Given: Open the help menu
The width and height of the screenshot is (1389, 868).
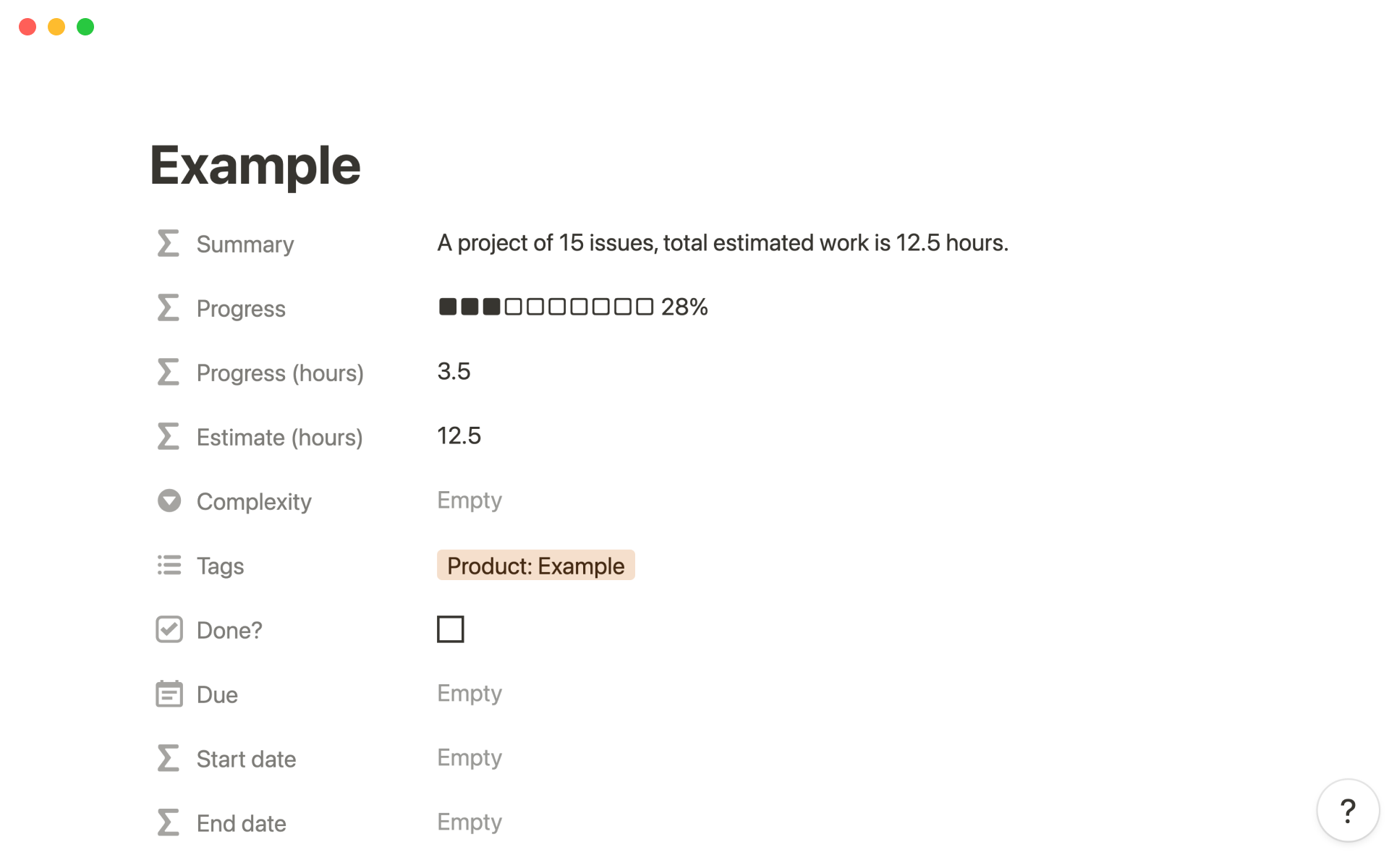Looking at the screenshot, I should pyautogui.click(x=1346, y=810).
